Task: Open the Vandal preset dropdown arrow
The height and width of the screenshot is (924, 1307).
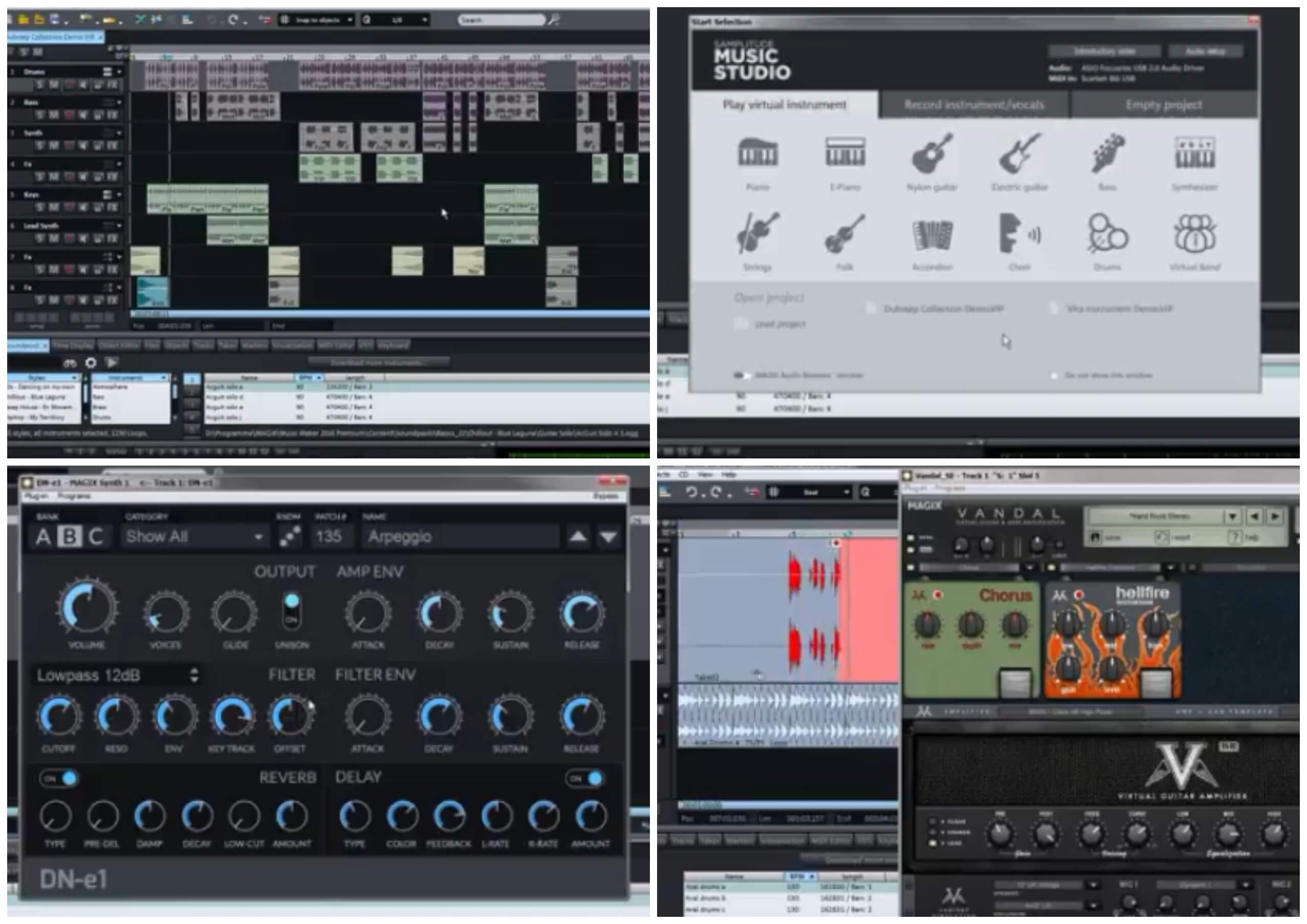Action: click(x=1232, y=516)
